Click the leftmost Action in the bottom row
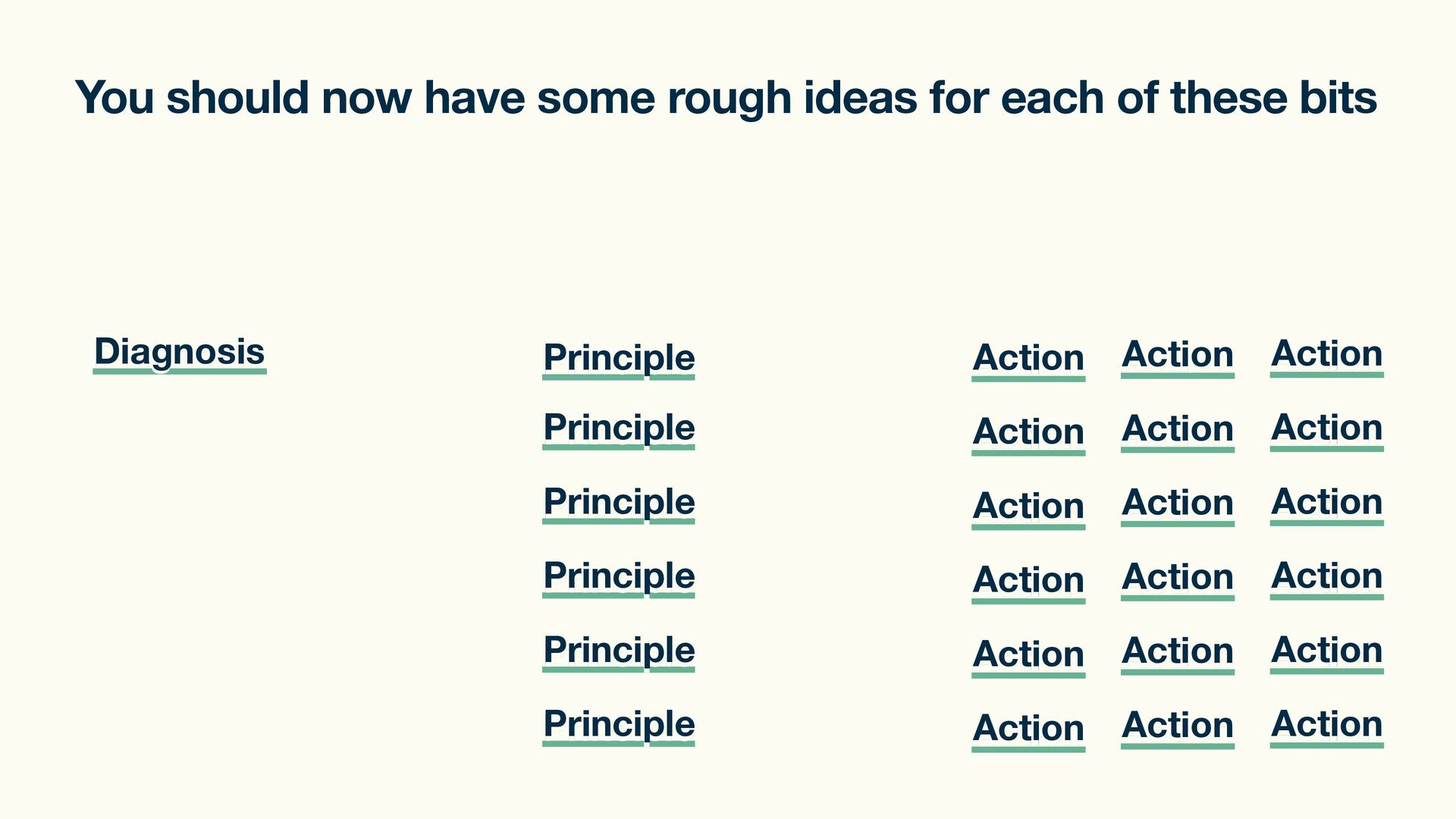The image size is (1456, 819). pyautogui.click(x=1028, y=731)
